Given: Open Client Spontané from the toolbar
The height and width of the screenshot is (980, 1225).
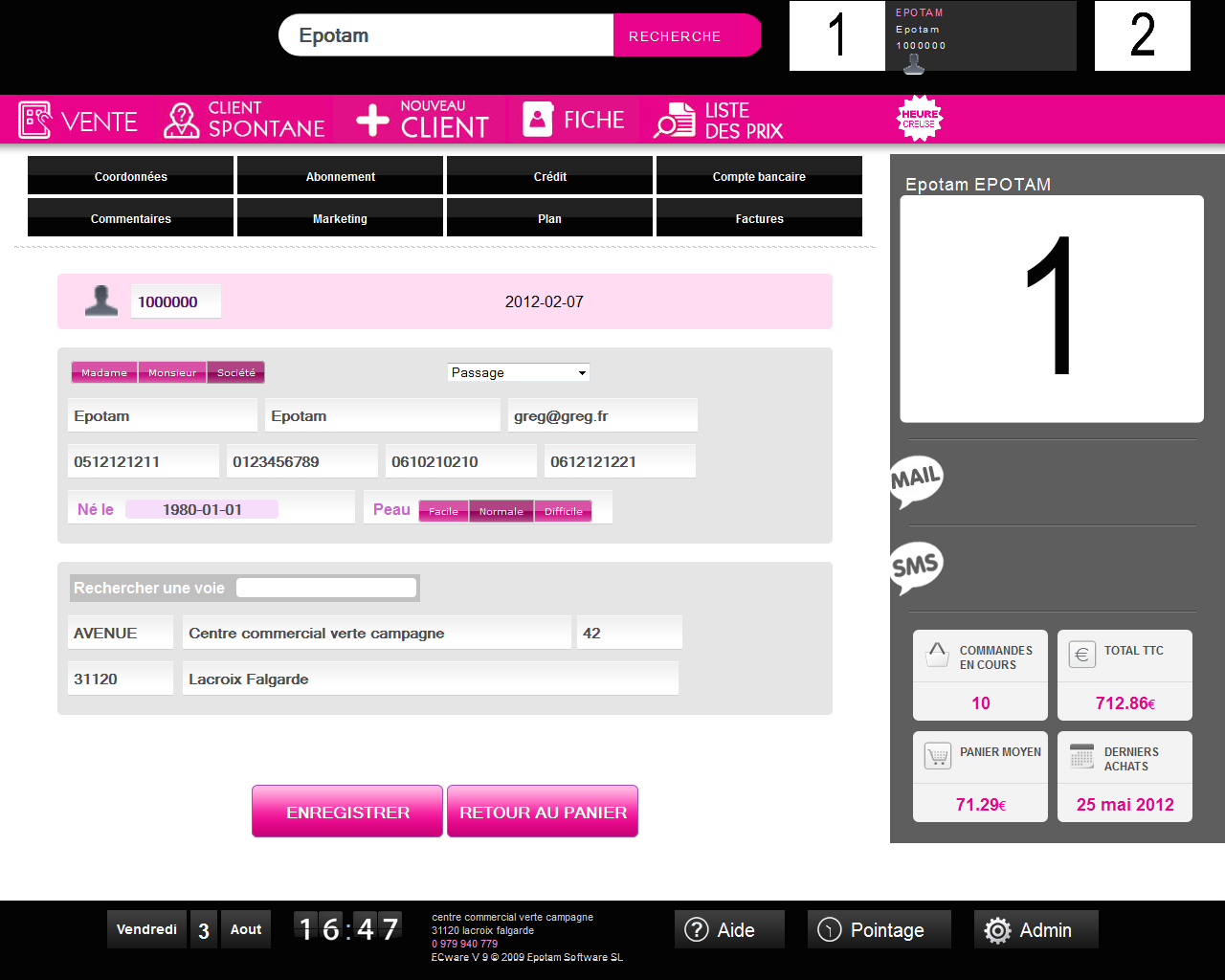Looking at the screenshot, I should pos(245,121).
